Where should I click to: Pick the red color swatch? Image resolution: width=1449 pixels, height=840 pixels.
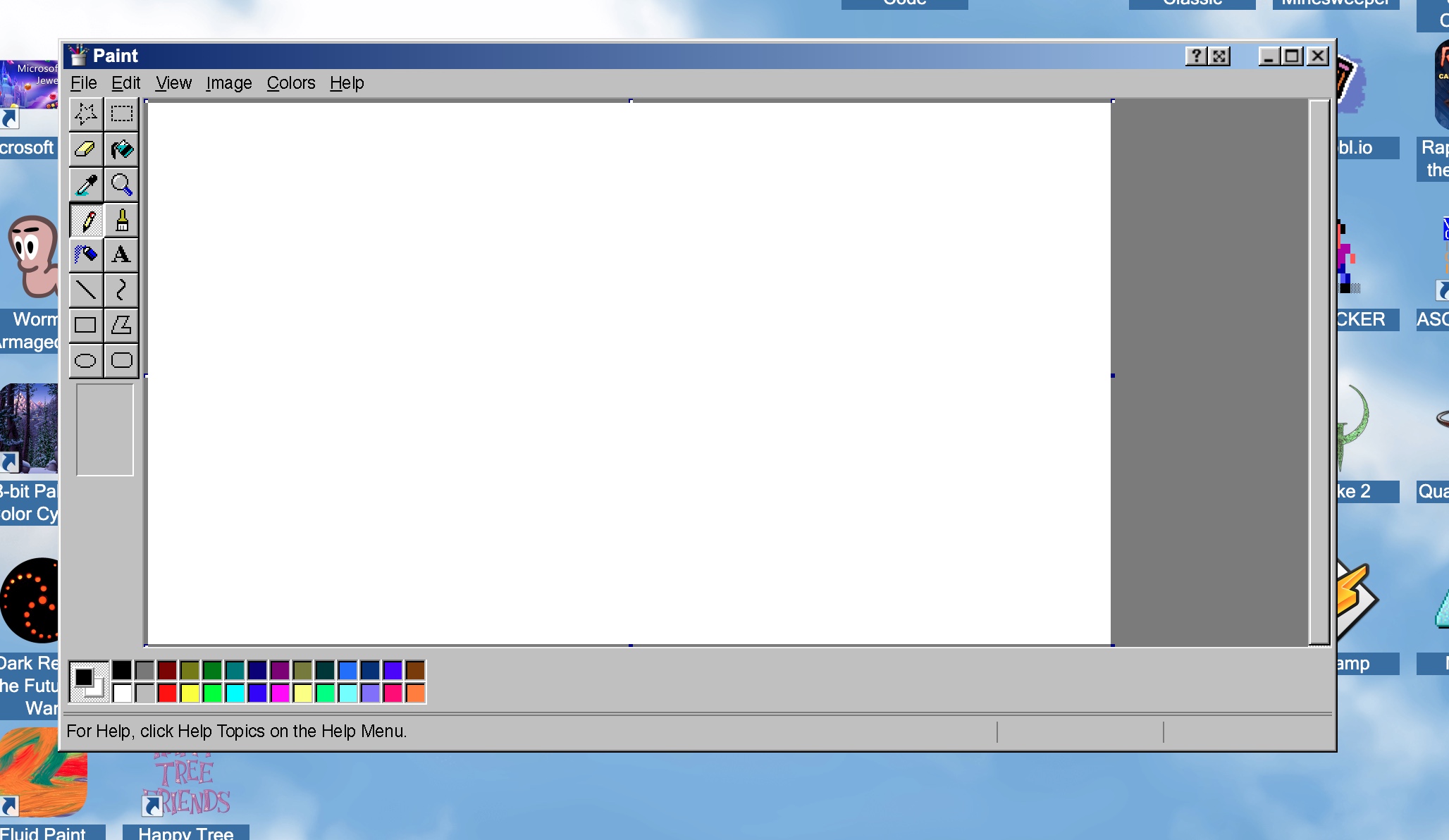(167, 693)
